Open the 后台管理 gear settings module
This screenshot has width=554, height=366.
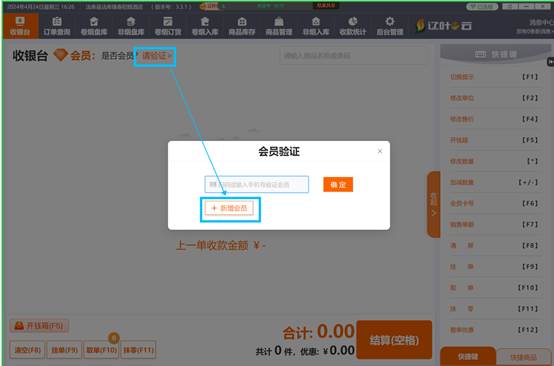(x=390, y=26)
